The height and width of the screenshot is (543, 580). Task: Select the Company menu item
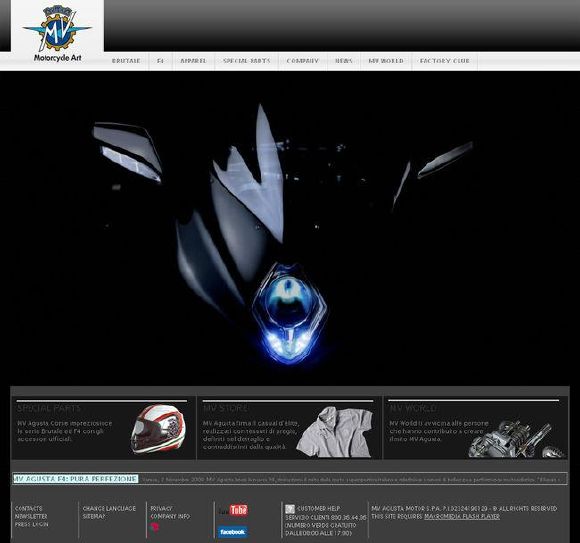click(x=303, y=61)
